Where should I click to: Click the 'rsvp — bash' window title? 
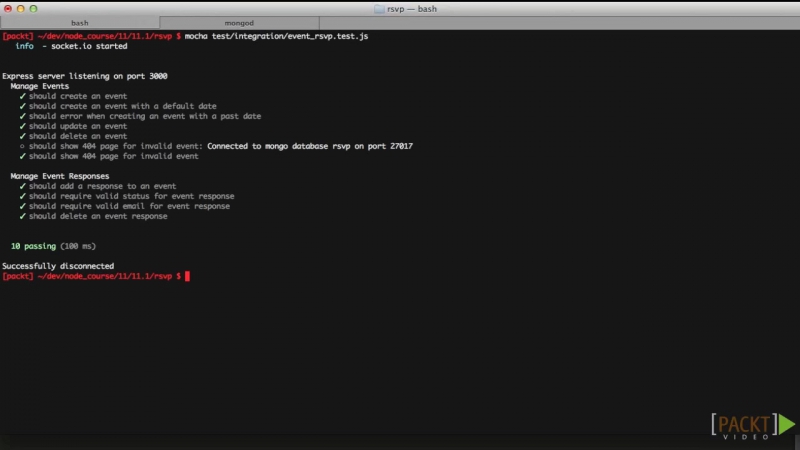coord(412,9)
